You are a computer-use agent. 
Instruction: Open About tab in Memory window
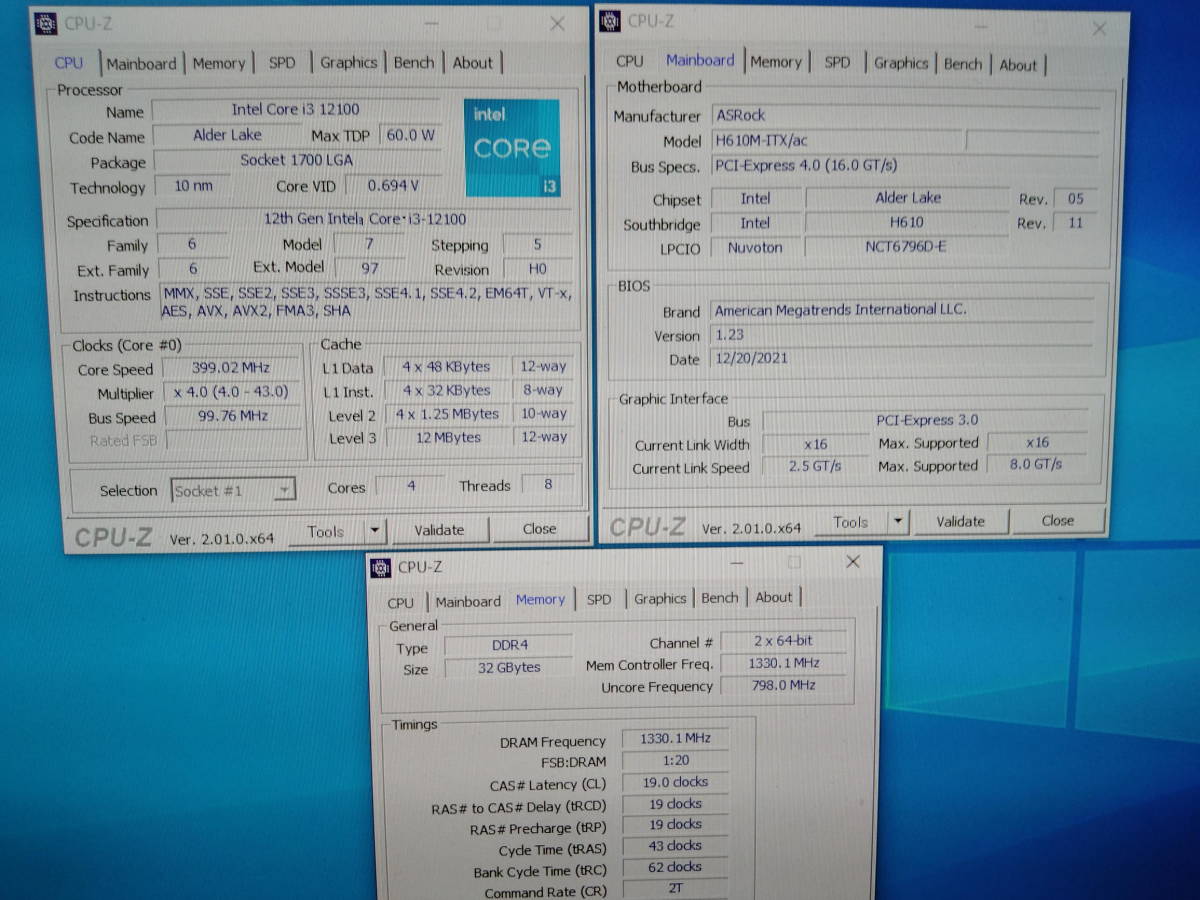tap(774, 597)
